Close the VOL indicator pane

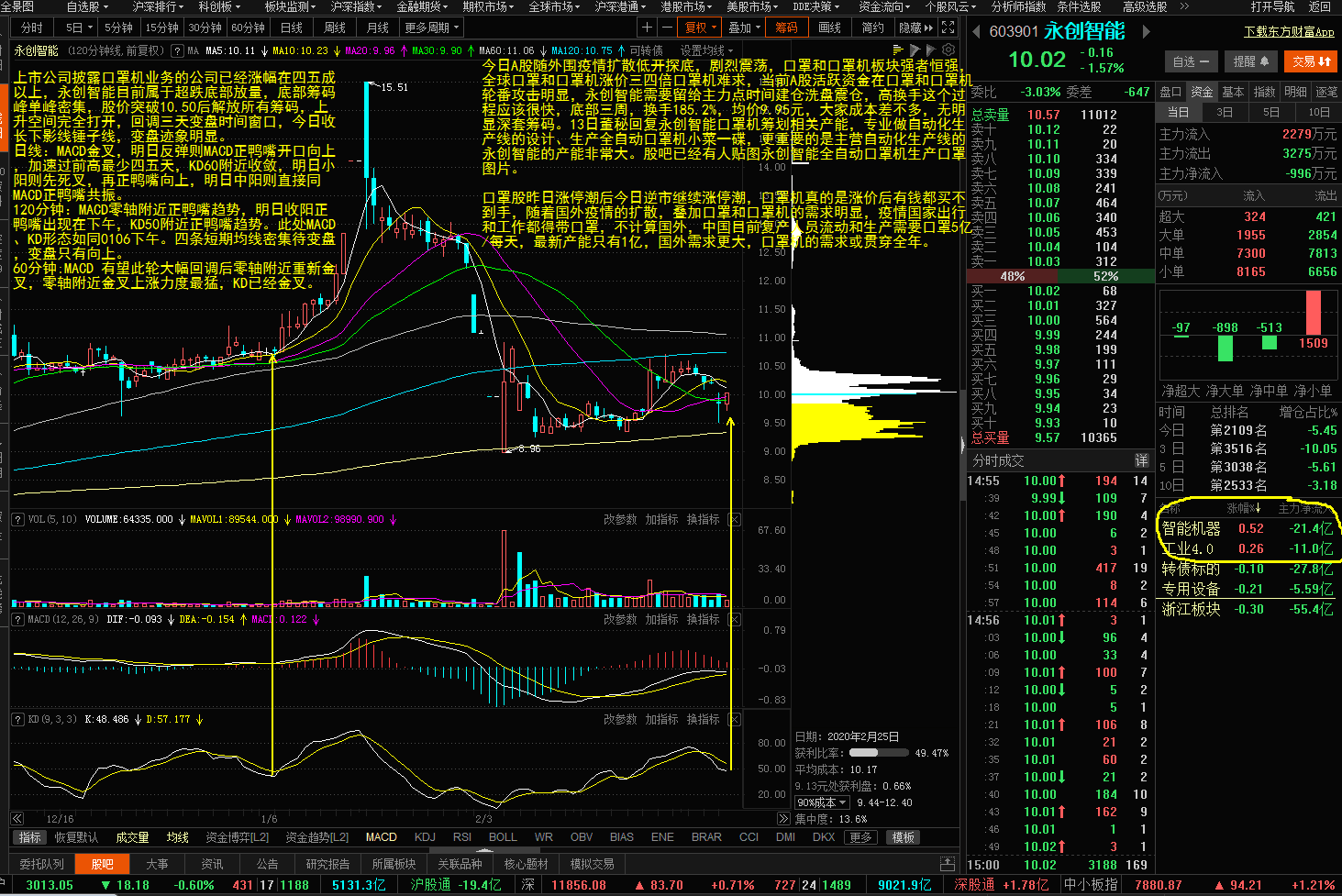tap(735, 519)
